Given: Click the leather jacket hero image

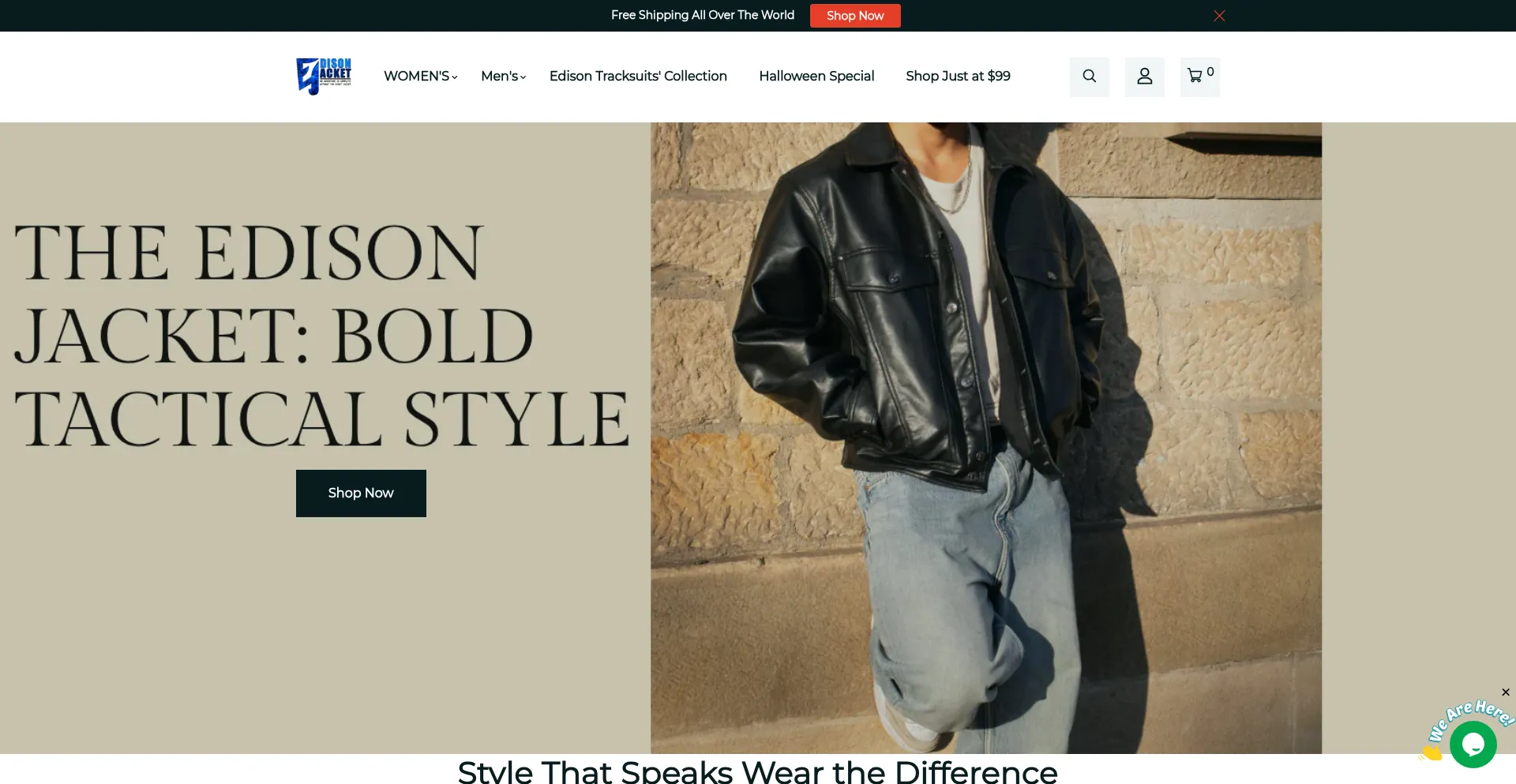Looking at the screenshot, I should point(986,438).
